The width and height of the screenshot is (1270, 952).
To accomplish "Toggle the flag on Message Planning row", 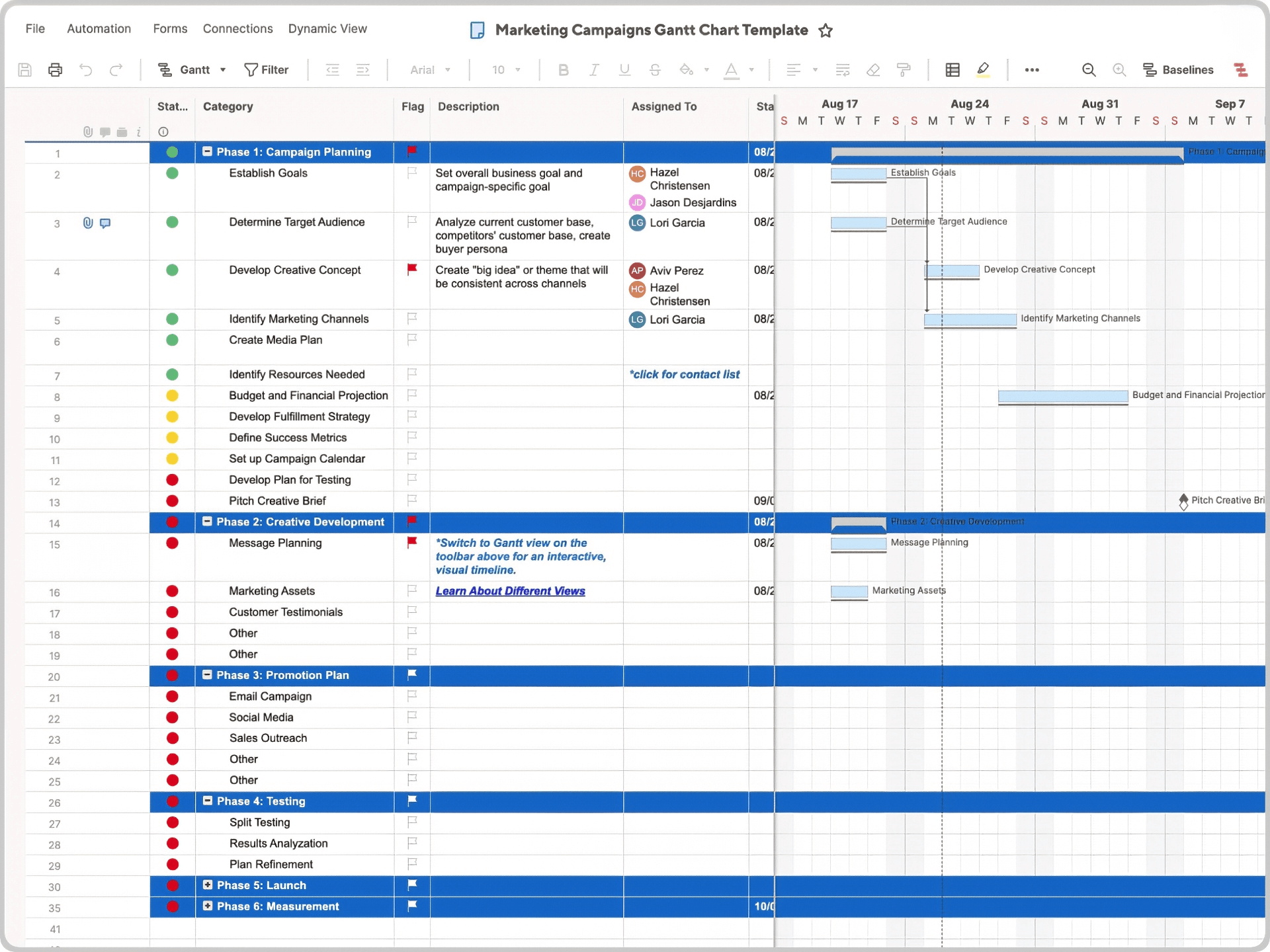I will [x=411, y=543].
